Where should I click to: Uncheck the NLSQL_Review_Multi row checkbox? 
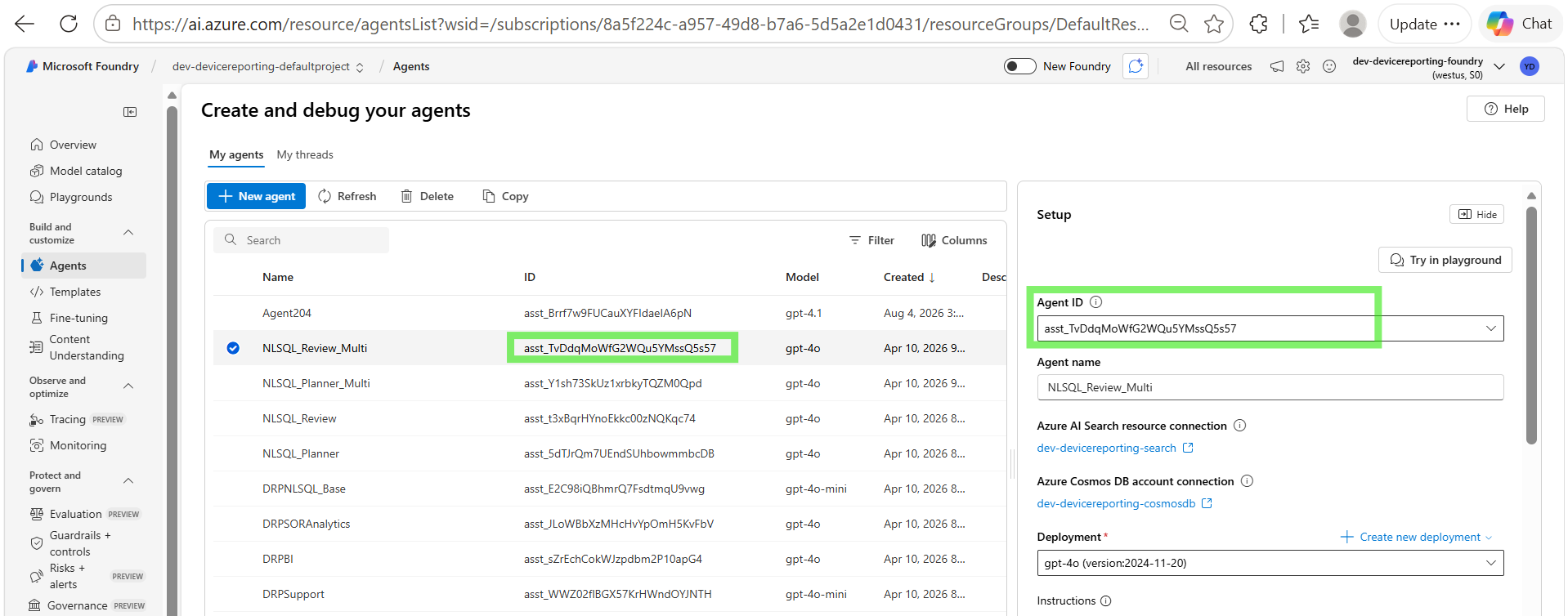coord(233,348)
